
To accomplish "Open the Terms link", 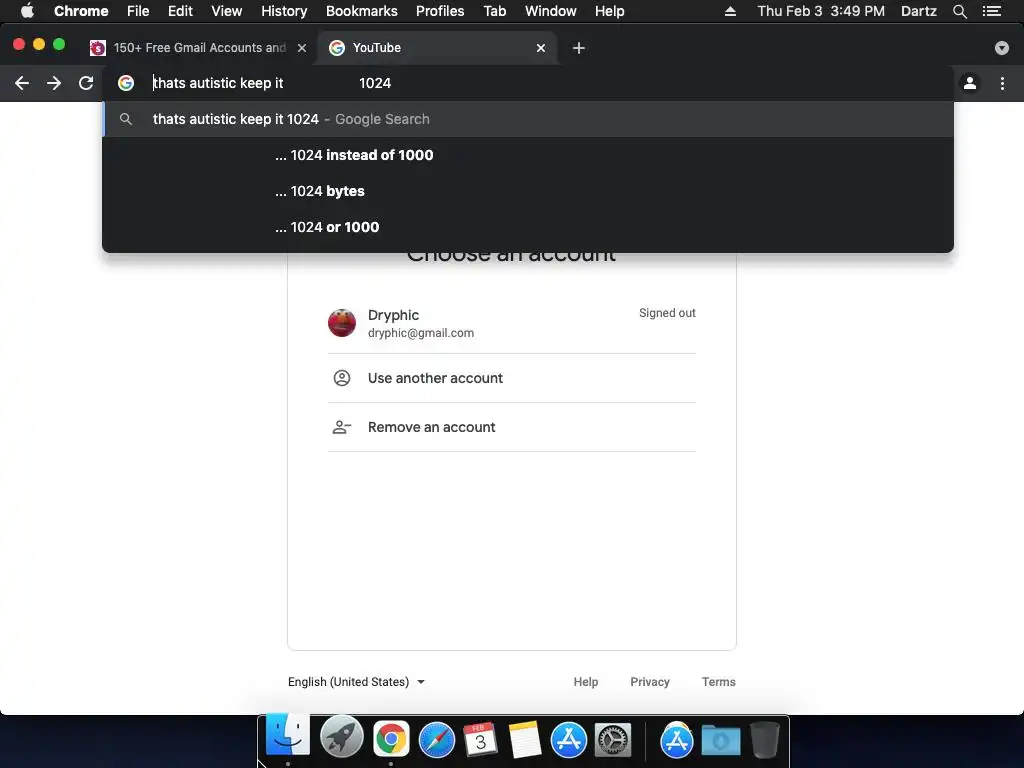I will [x=718, y=682].
